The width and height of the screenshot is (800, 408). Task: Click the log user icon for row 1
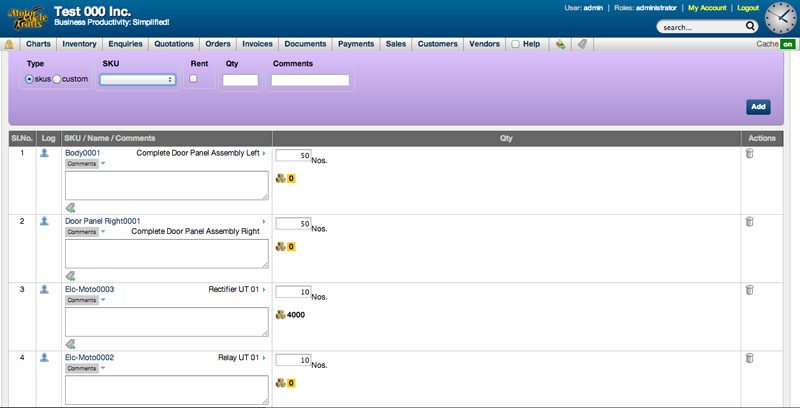click(x=44, y=153)
